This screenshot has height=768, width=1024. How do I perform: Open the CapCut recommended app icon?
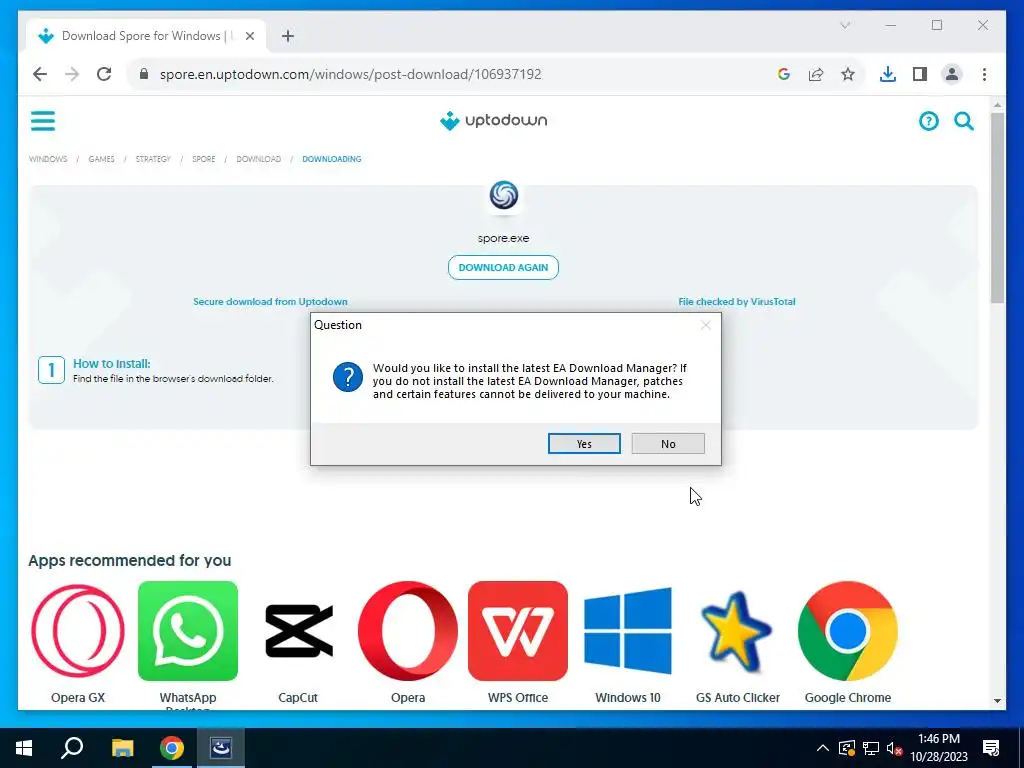point(298,631)
